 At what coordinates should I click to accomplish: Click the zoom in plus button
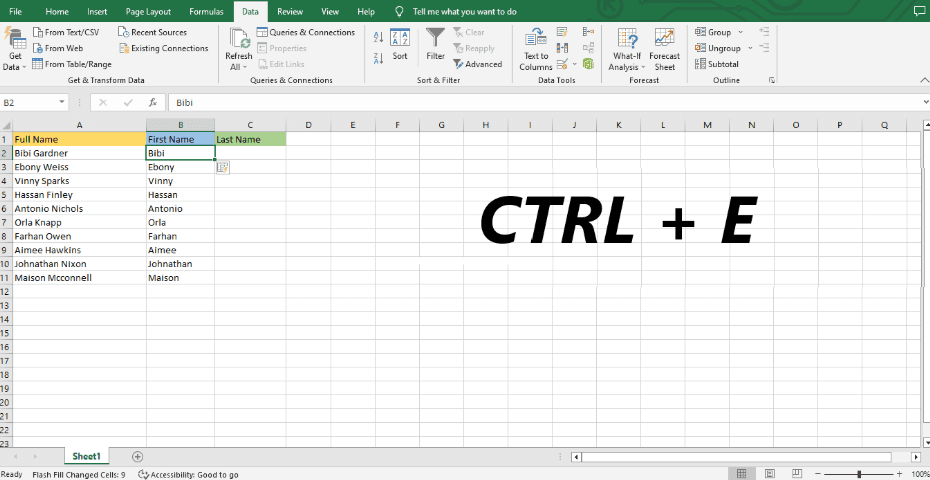pyautogui.click(x=899, y=473)
